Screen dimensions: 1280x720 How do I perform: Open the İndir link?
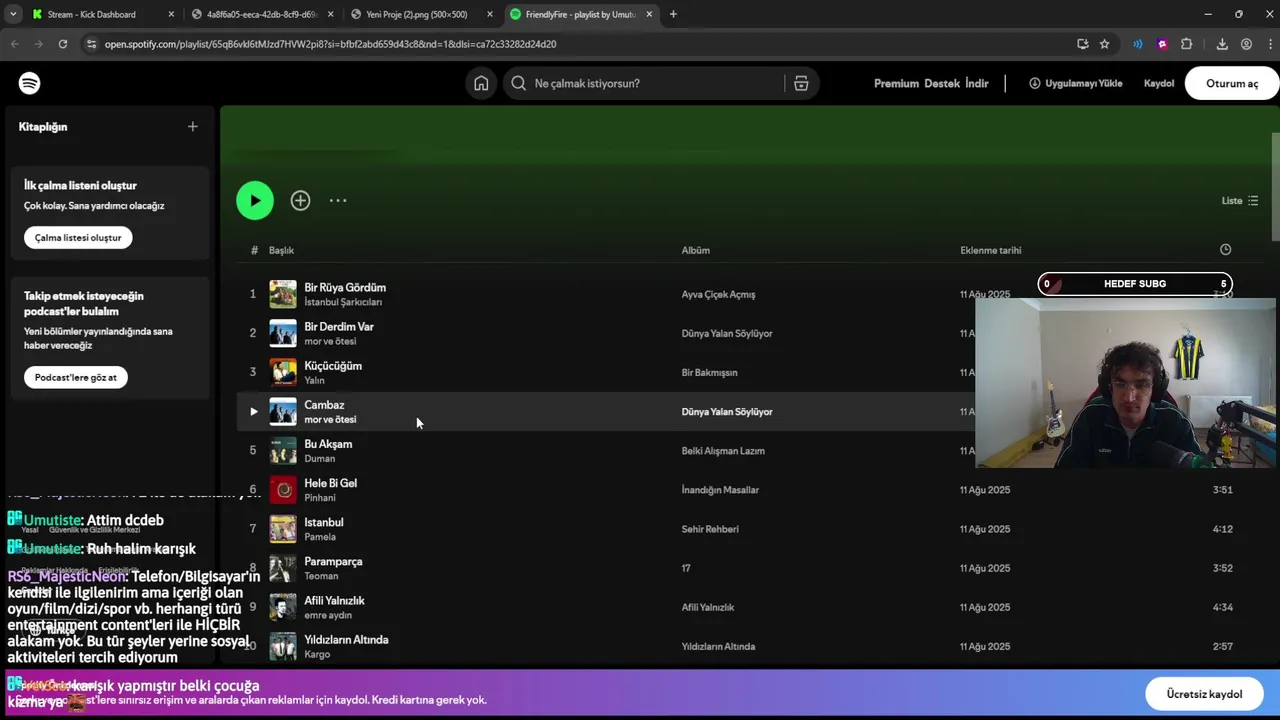pos(977,83)
